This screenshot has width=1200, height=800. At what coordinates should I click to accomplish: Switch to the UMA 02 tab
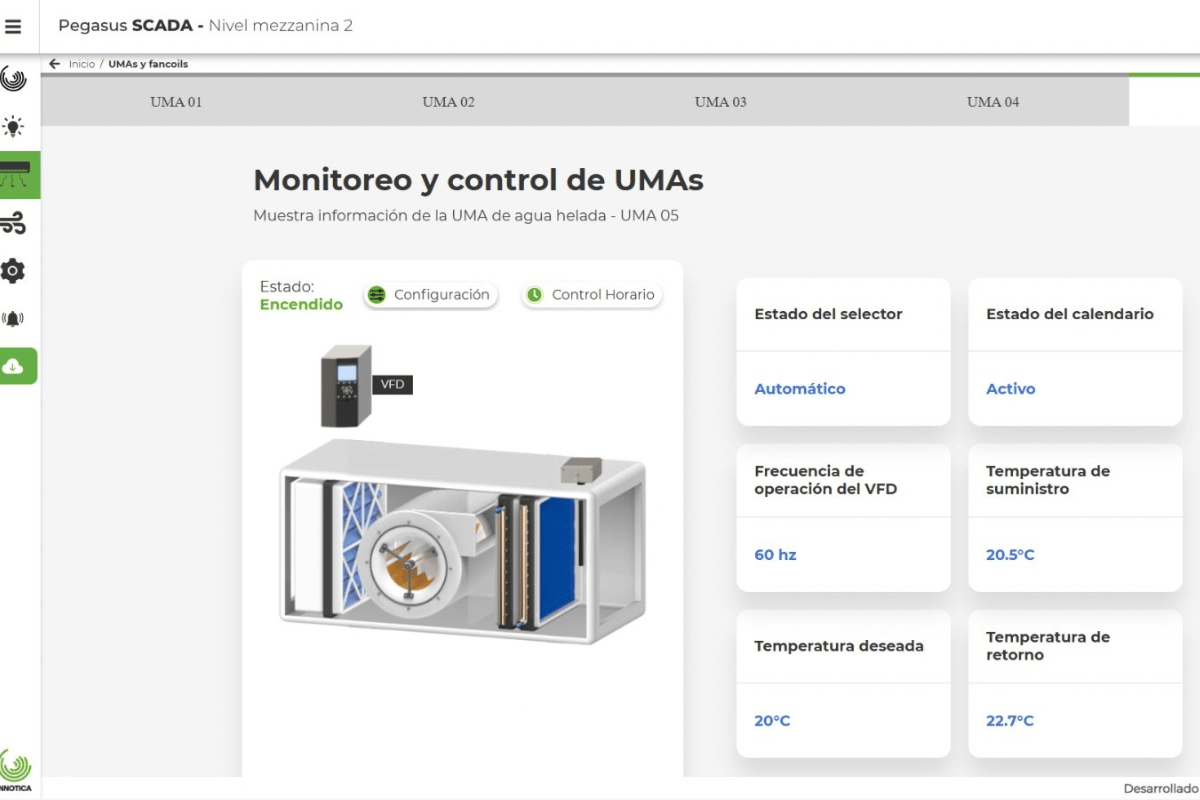(x=448, y=102)
